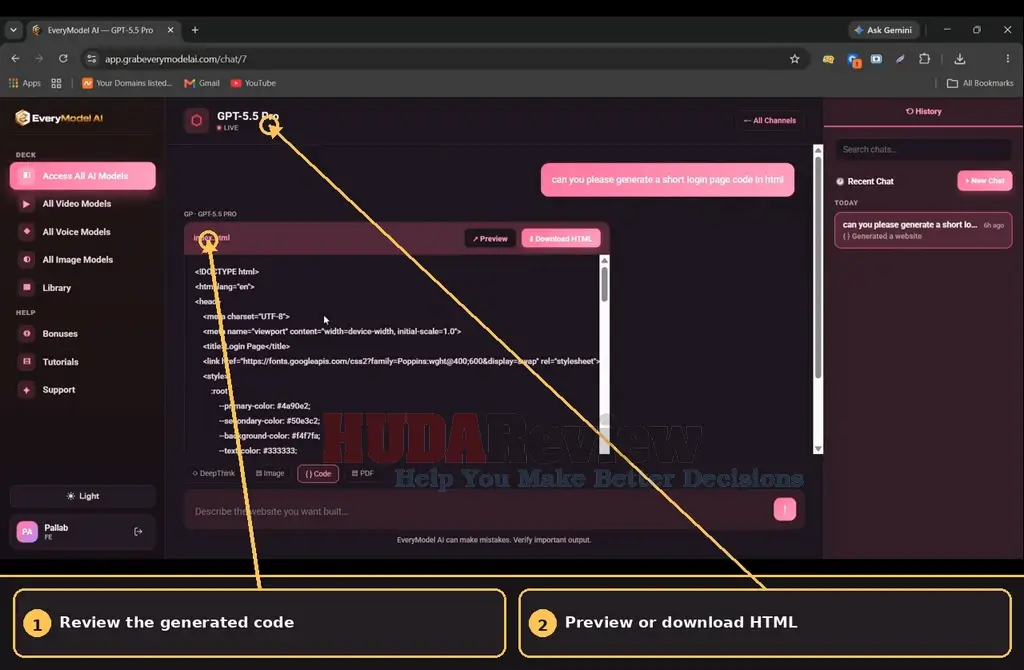Click the code block scrollbar
The height and width of the screenshot is (670, 1024).
[x=604, y=285]
